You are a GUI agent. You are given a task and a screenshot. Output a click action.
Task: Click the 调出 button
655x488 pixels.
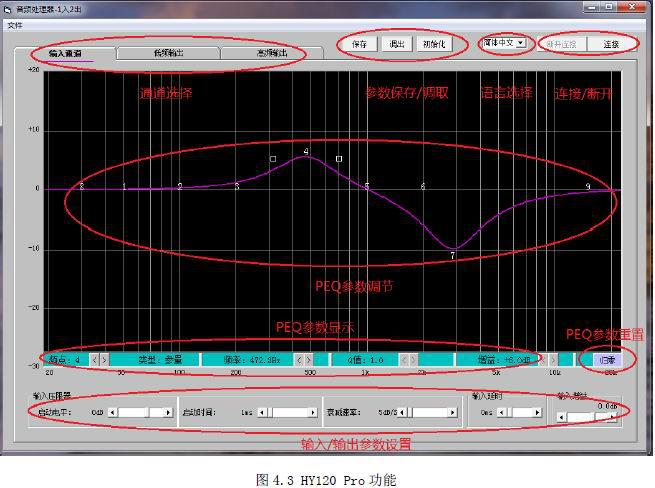[x=396, y=44]
